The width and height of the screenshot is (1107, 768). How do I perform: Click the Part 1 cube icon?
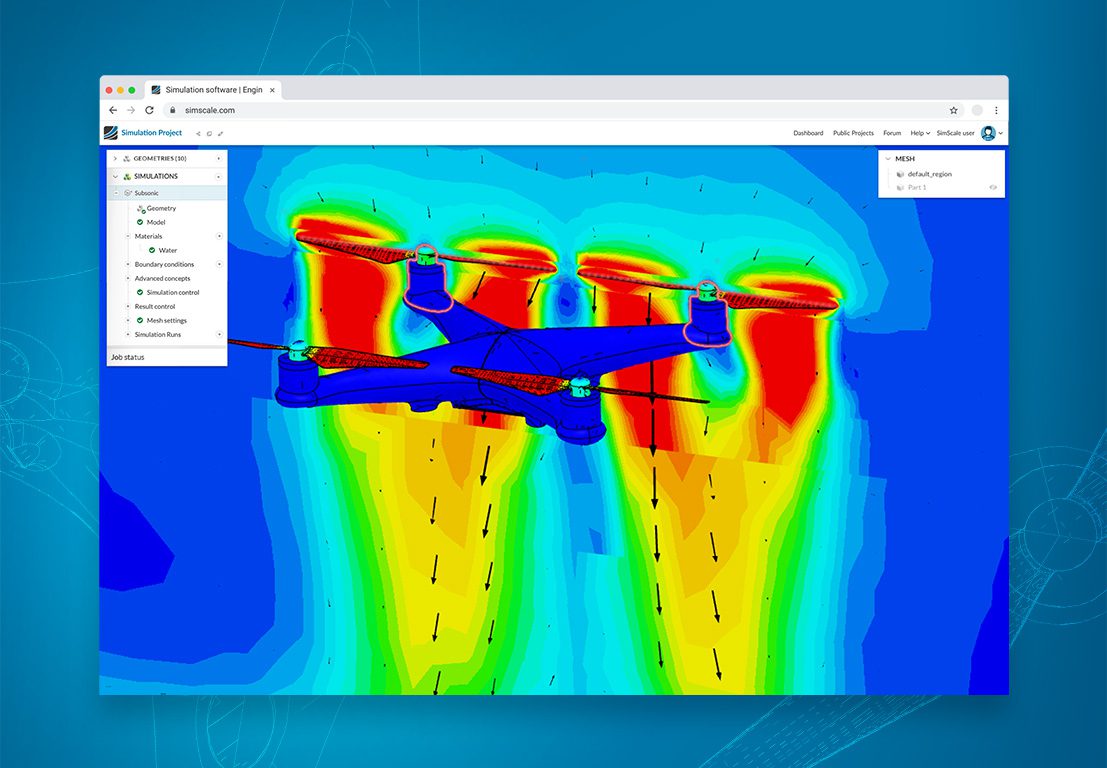tap(900, 188)
